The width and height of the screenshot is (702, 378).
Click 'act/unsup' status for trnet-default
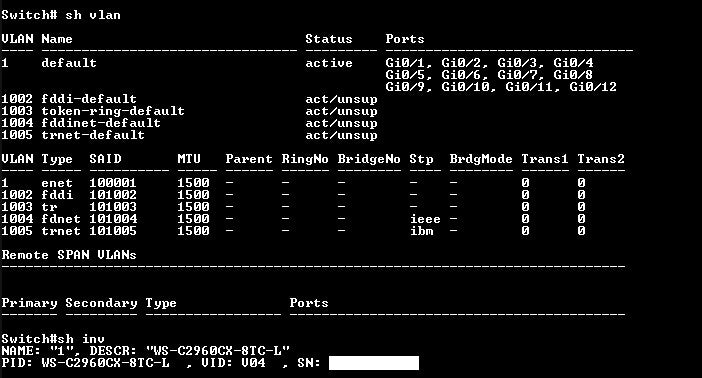[x=341, y=135]
